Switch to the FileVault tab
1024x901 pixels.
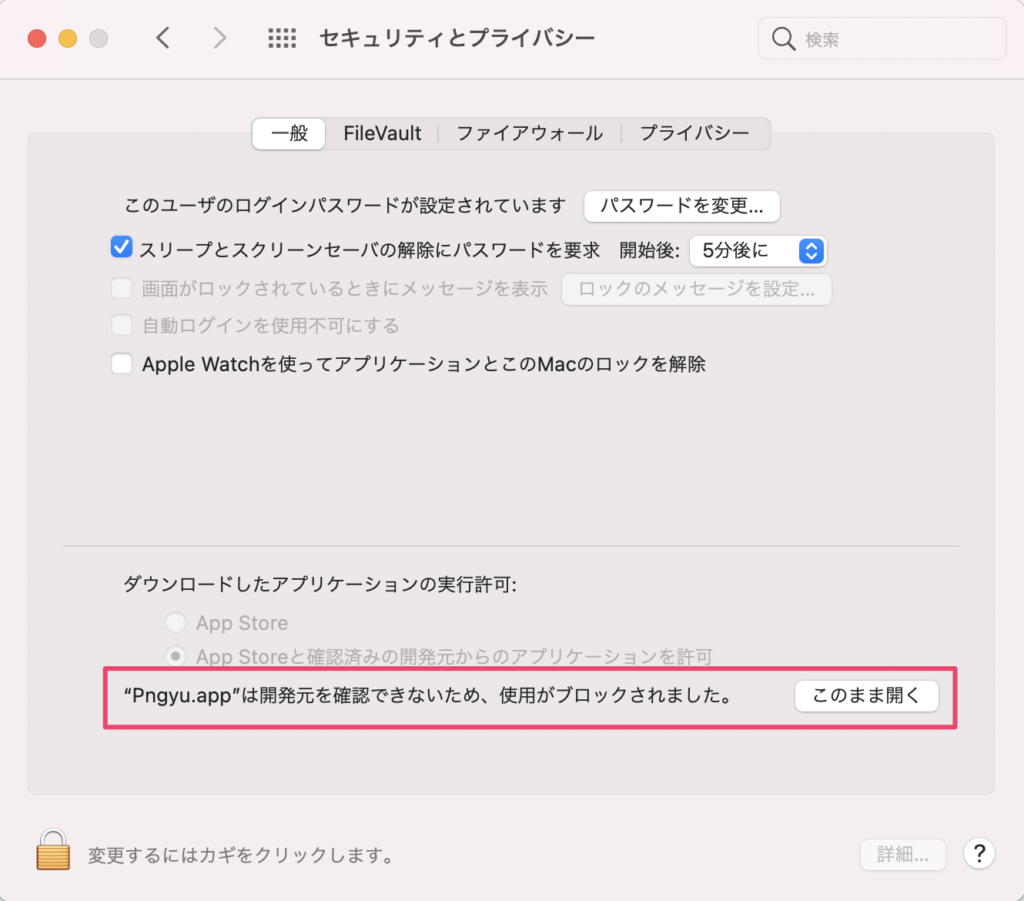coord(382,134)
